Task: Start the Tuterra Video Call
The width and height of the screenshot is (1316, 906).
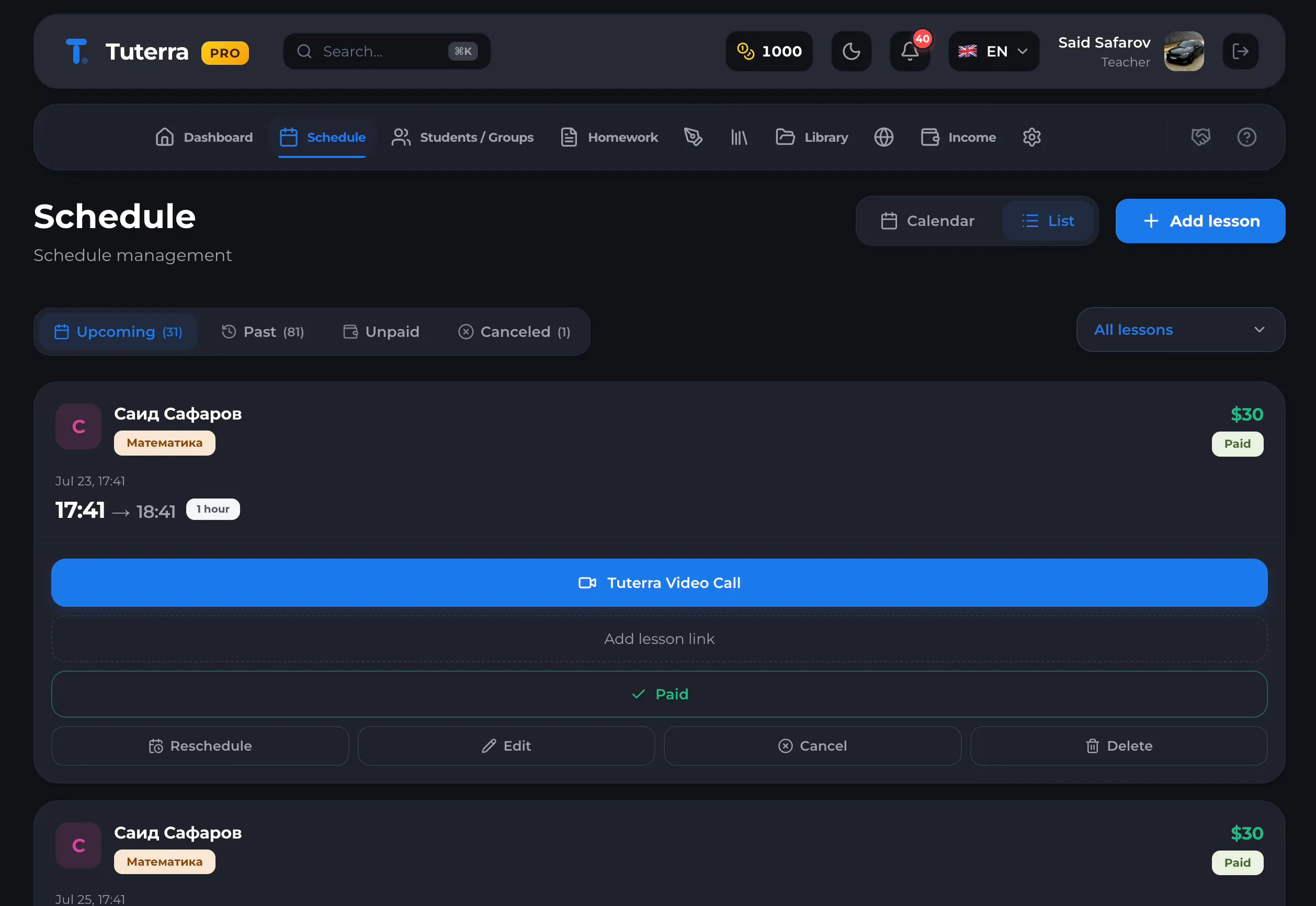Action: pos(659,583)
